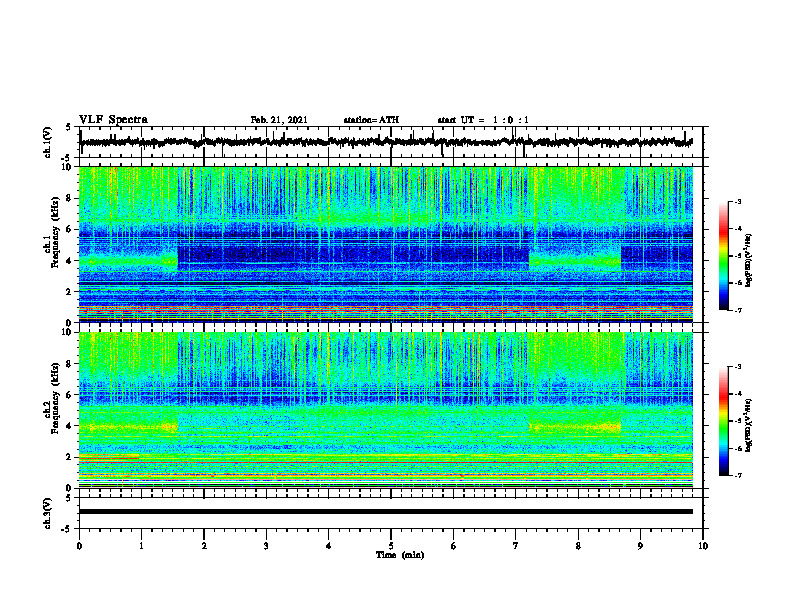
Task: Click the "ch.3(V)" axis label
Action: (48, 513)
